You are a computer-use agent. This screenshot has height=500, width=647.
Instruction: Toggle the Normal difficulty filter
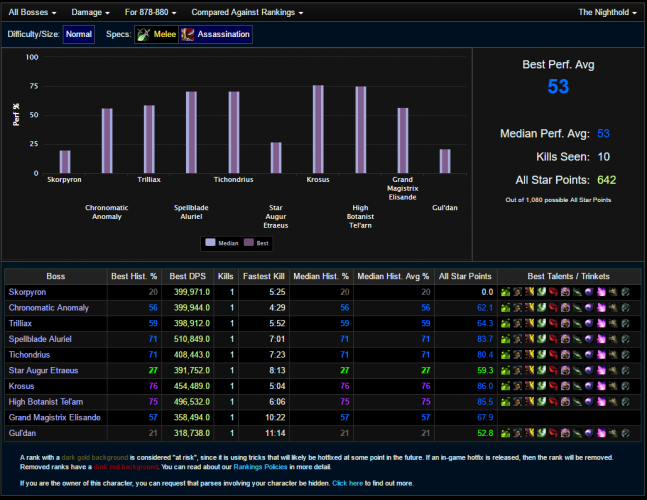pyautogui.click(x=79, y=34)
